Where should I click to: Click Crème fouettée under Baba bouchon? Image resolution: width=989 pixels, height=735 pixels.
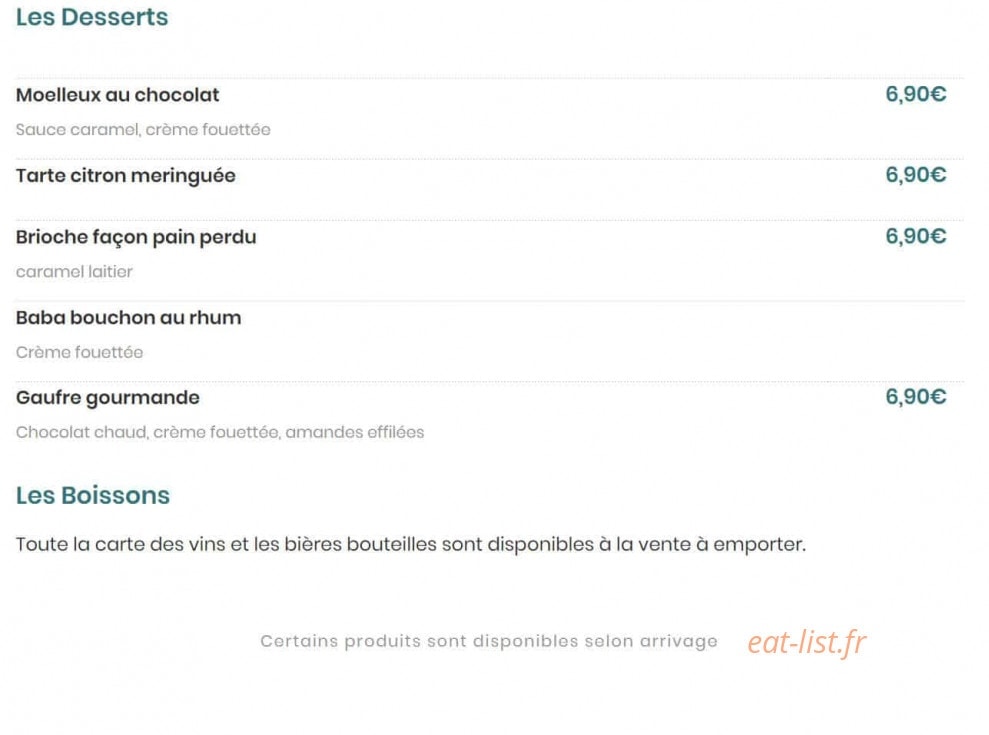coord(79,352)
